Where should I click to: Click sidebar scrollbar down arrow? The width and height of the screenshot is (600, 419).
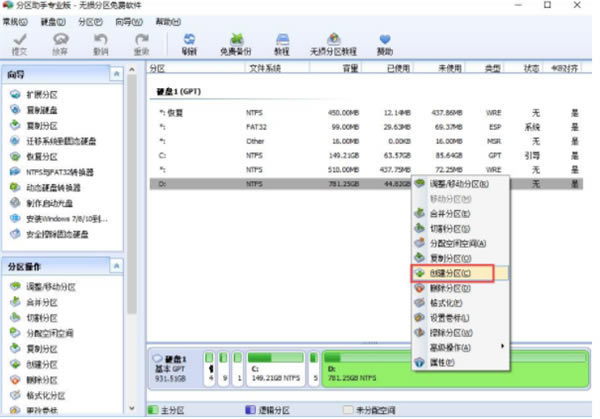point(132,408)
